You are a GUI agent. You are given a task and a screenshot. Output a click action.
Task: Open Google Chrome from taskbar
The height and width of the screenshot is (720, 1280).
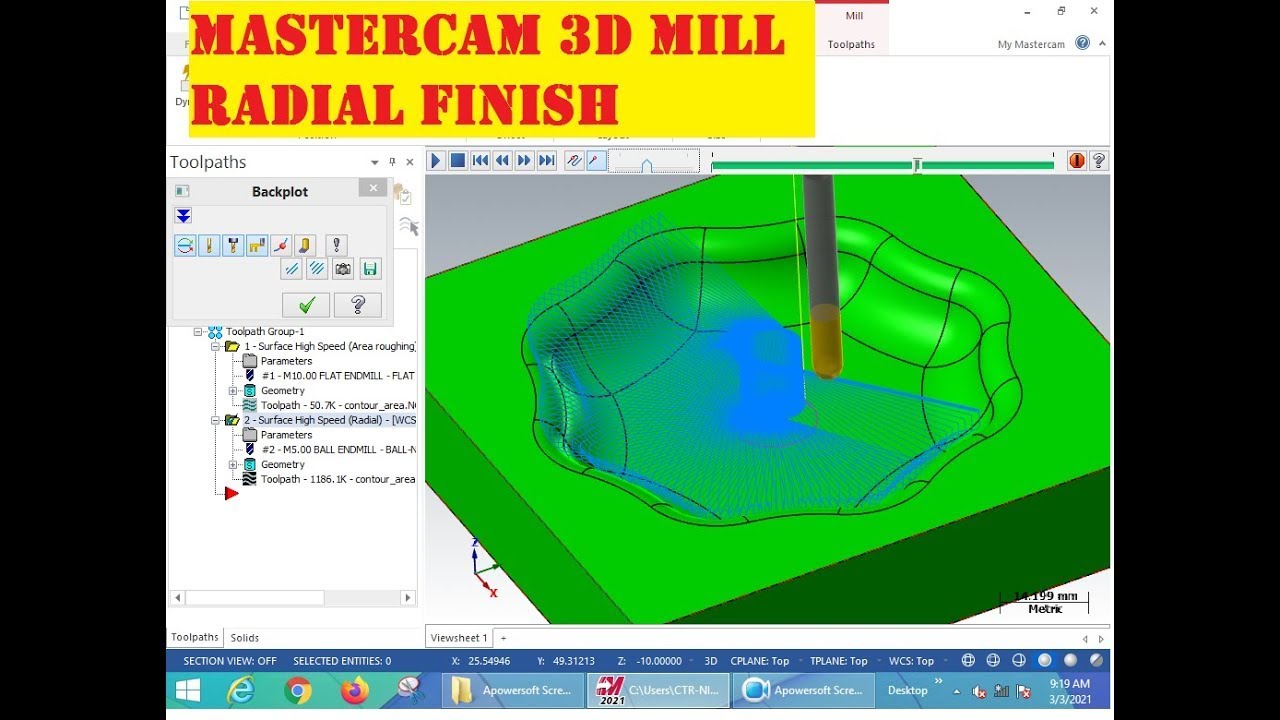[297, 690]
